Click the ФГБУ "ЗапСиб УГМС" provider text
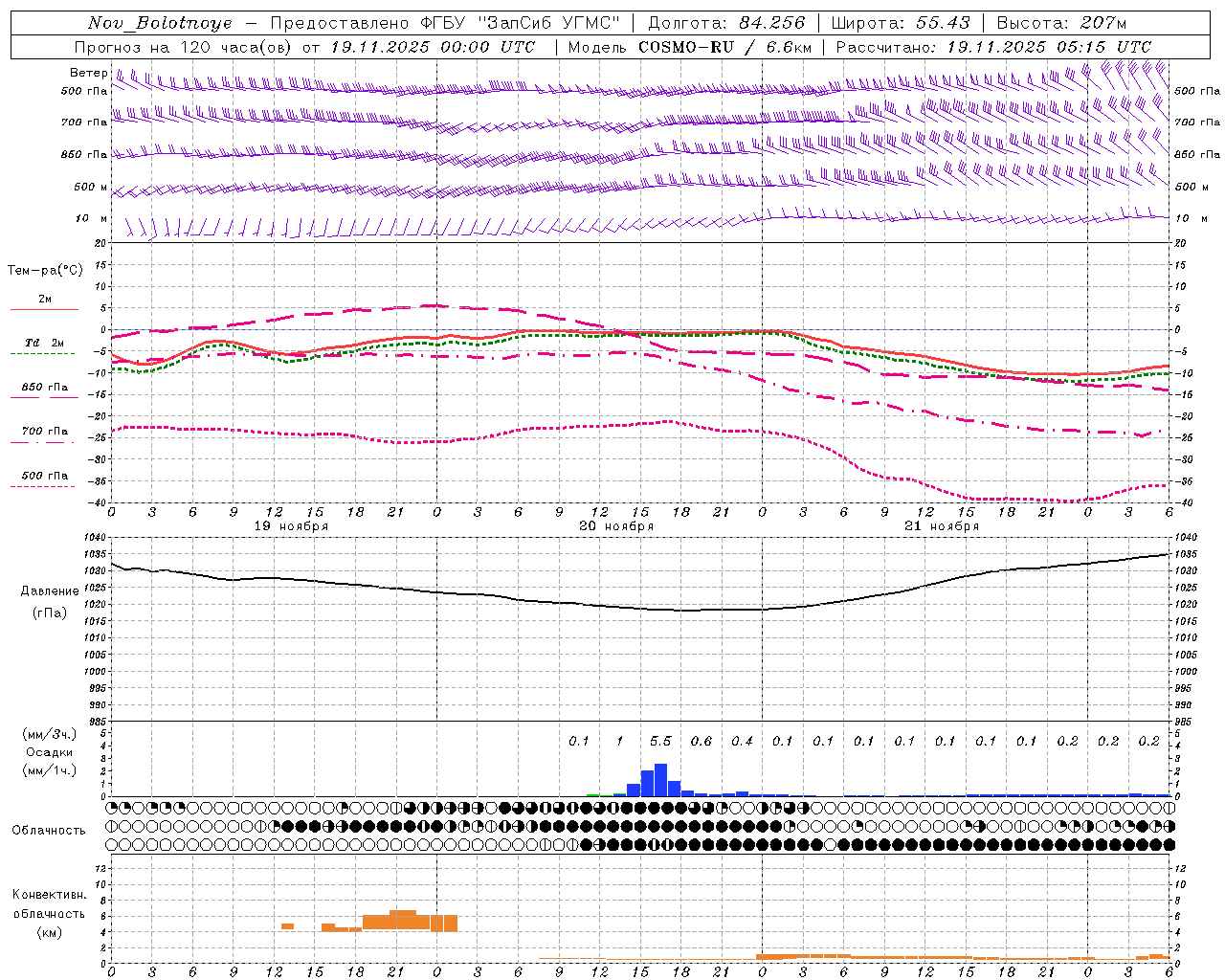1225x980 pixels. point(519,23)
